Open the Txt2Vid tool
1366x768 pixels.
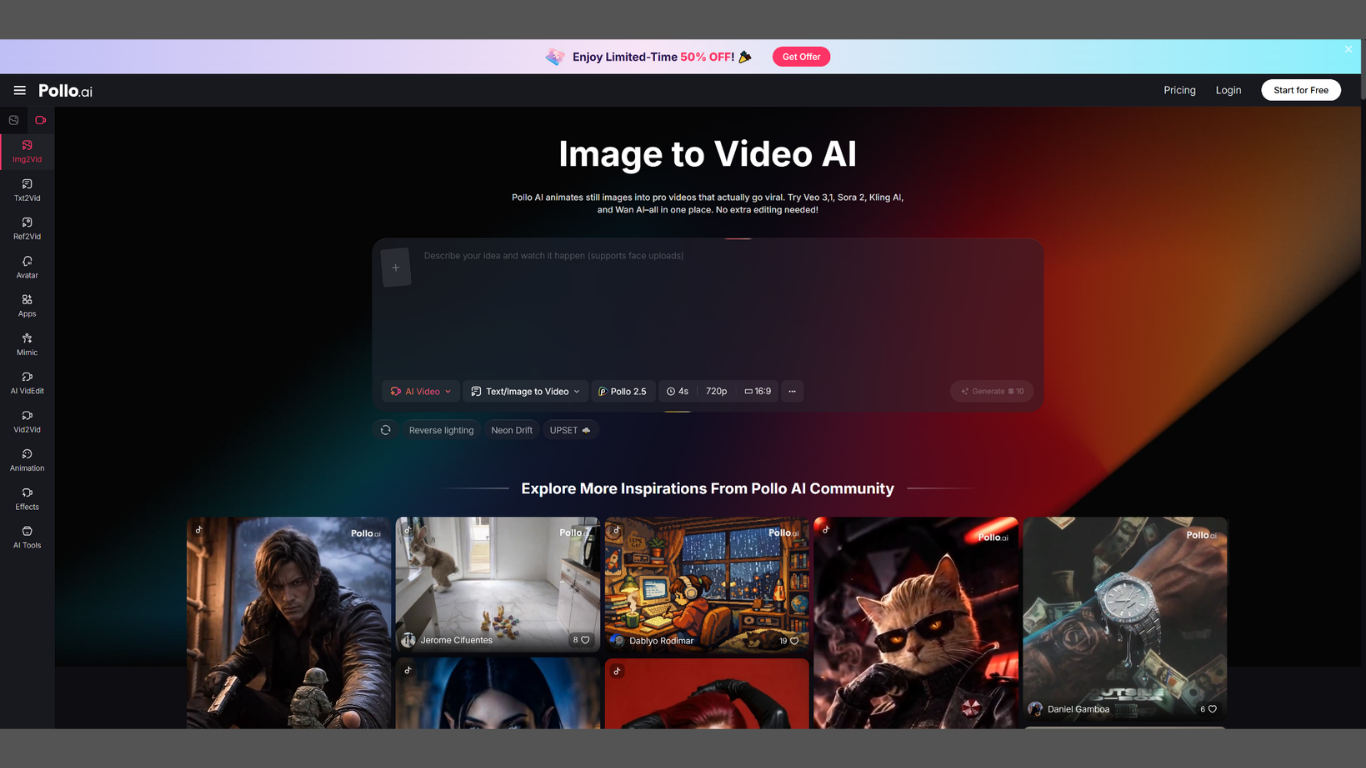tap(27, 190)
